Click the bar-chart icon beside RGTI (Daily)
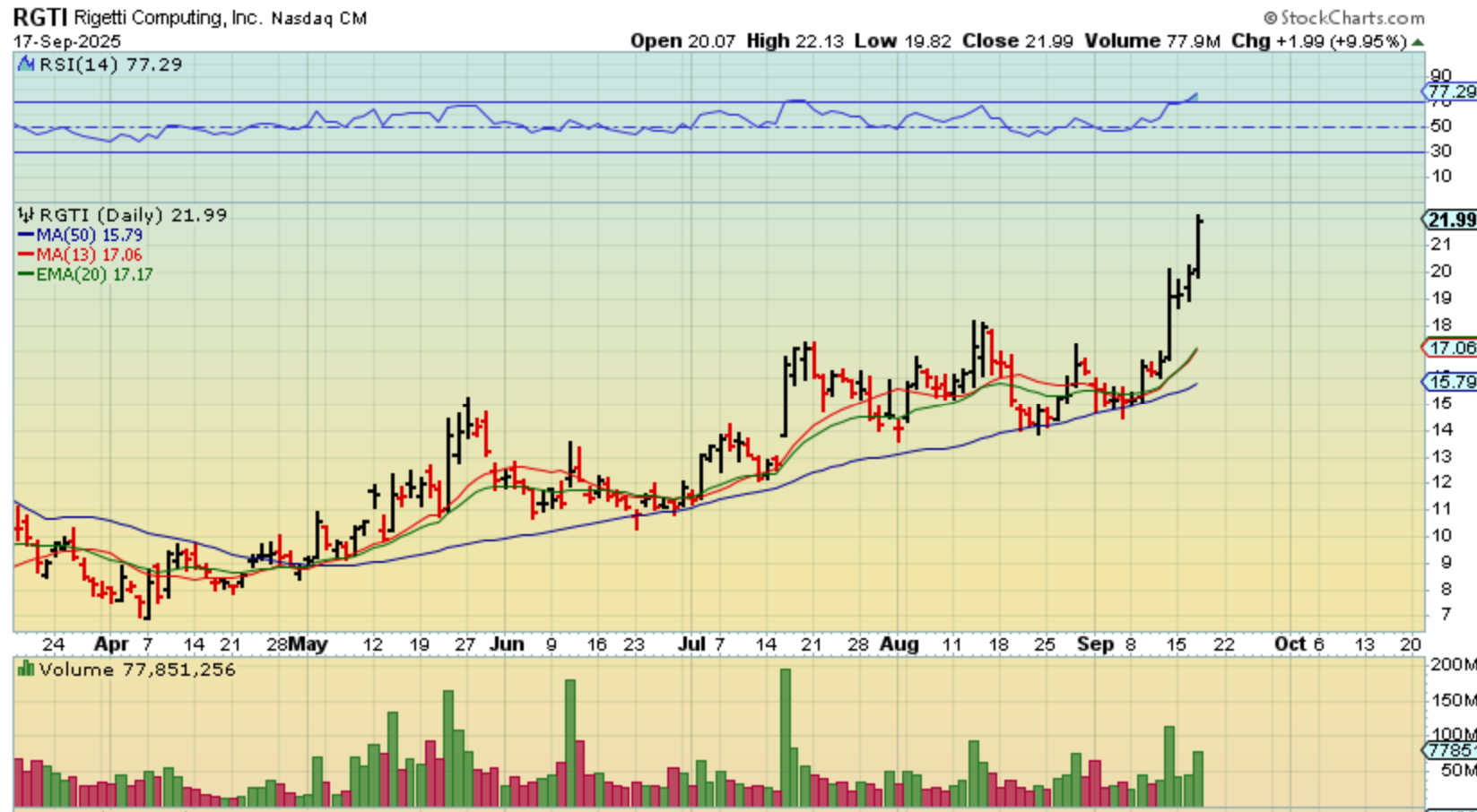This screenshot has height=812, width=1477. tap(26, 215)
